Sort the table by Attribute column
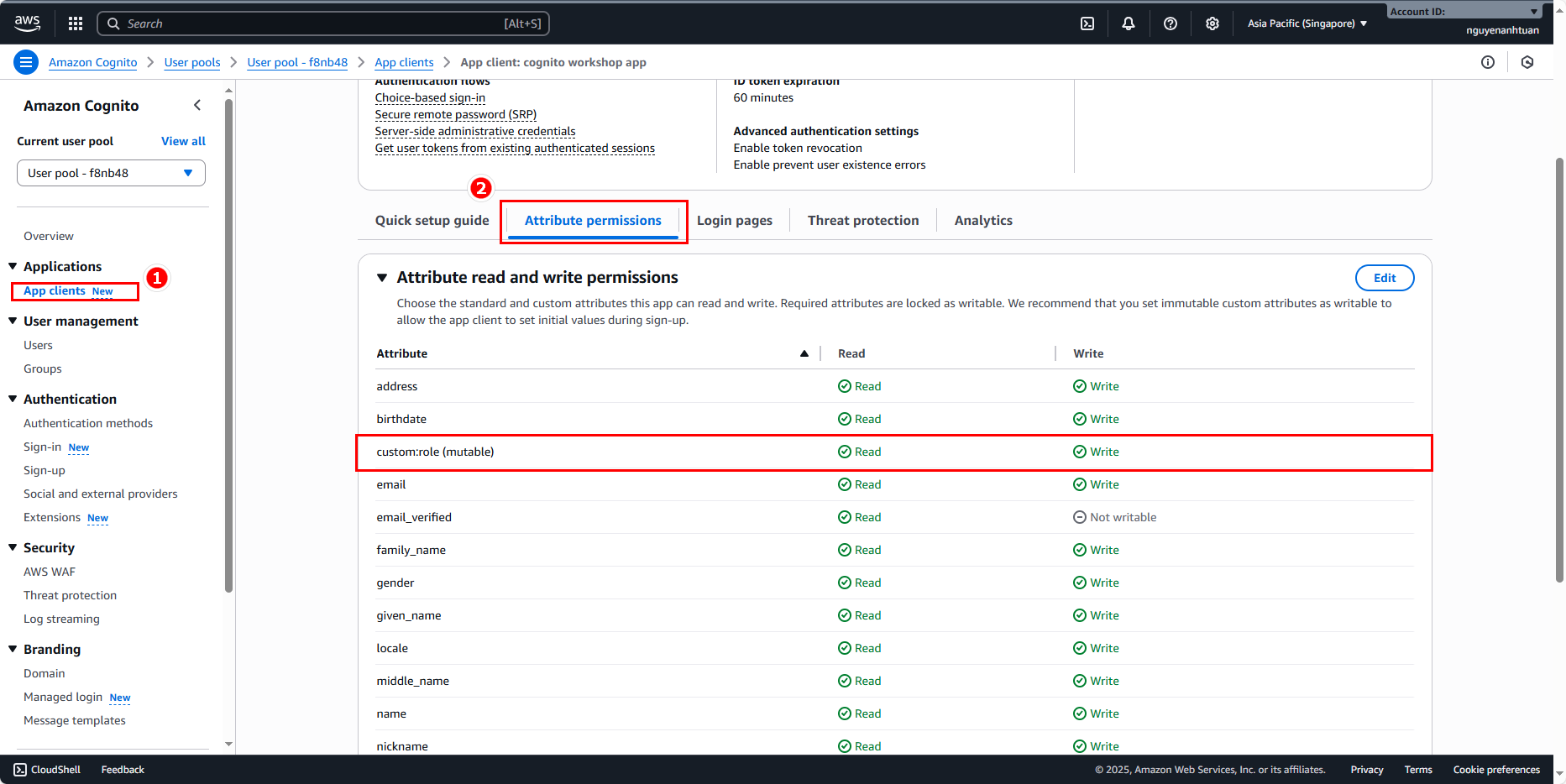The image size is (1566, 784). tap(804, 353)
